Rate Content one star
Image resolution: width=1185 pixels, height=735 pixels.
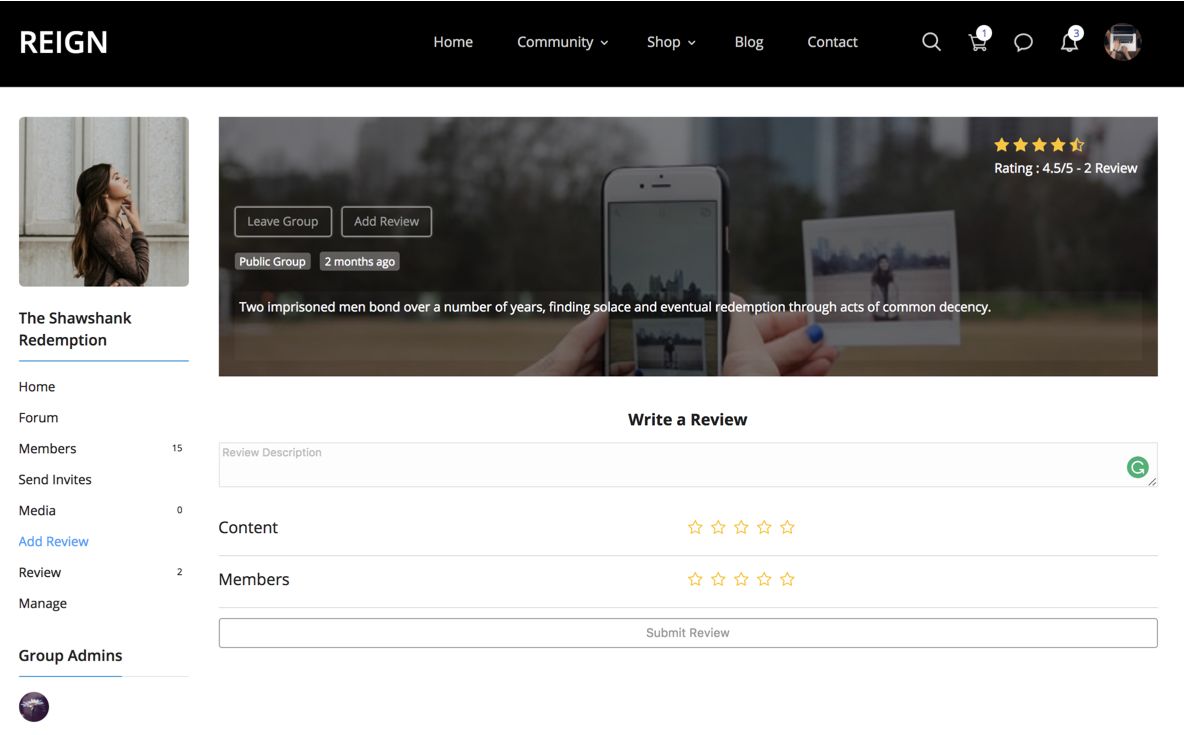[x=695, y=527]
